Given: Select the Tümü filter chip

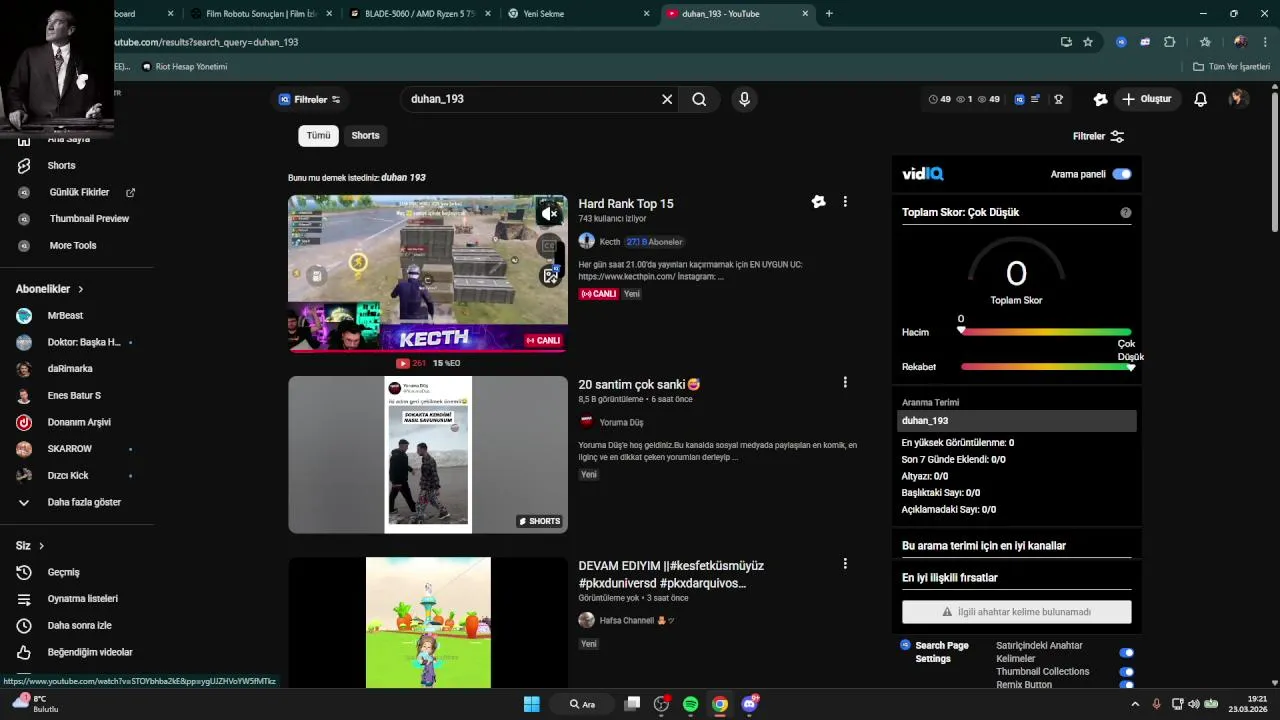Looking at the screenshot, I should [x=318, y=135].
